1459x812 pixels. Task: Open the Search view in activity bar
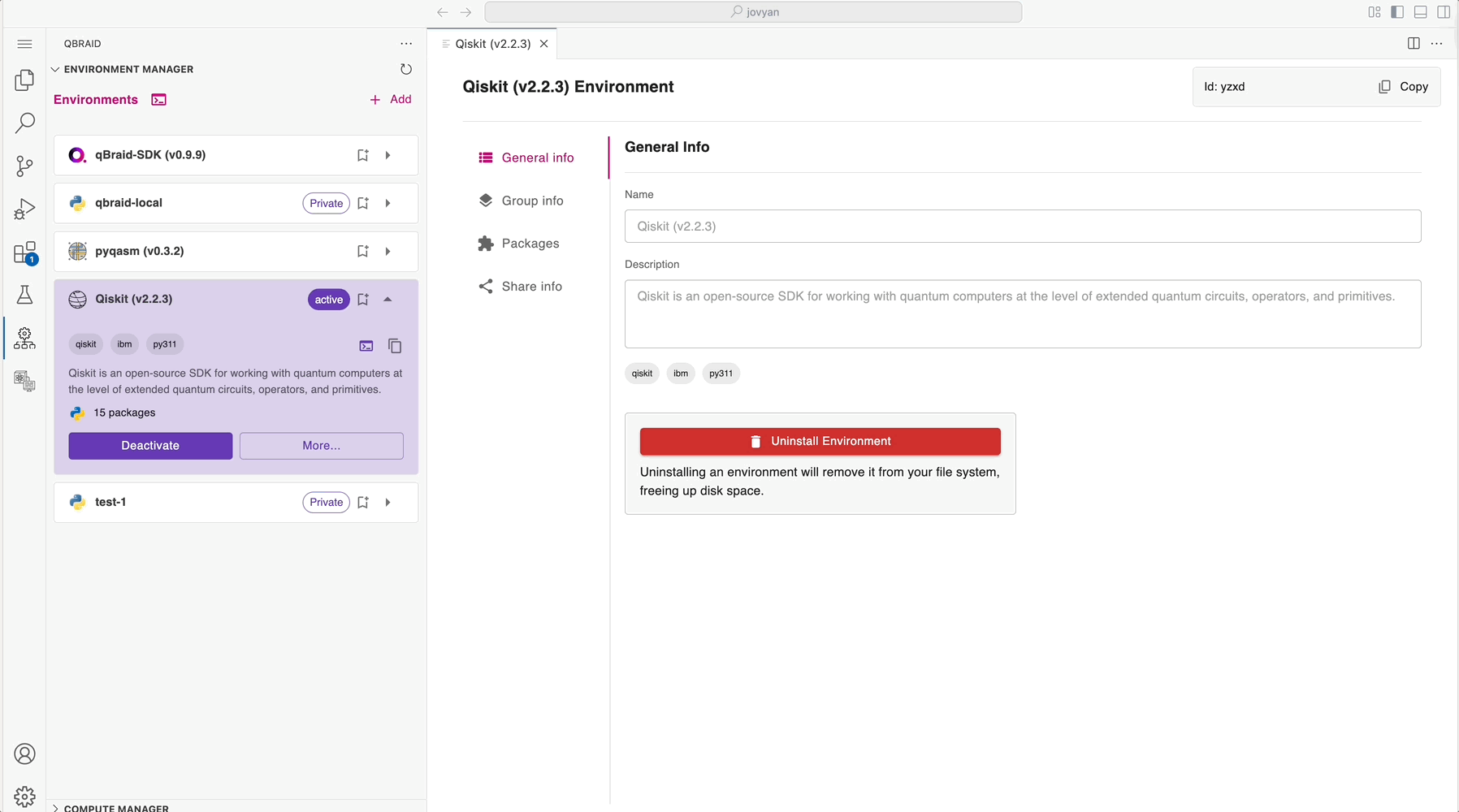coord(25,123)
